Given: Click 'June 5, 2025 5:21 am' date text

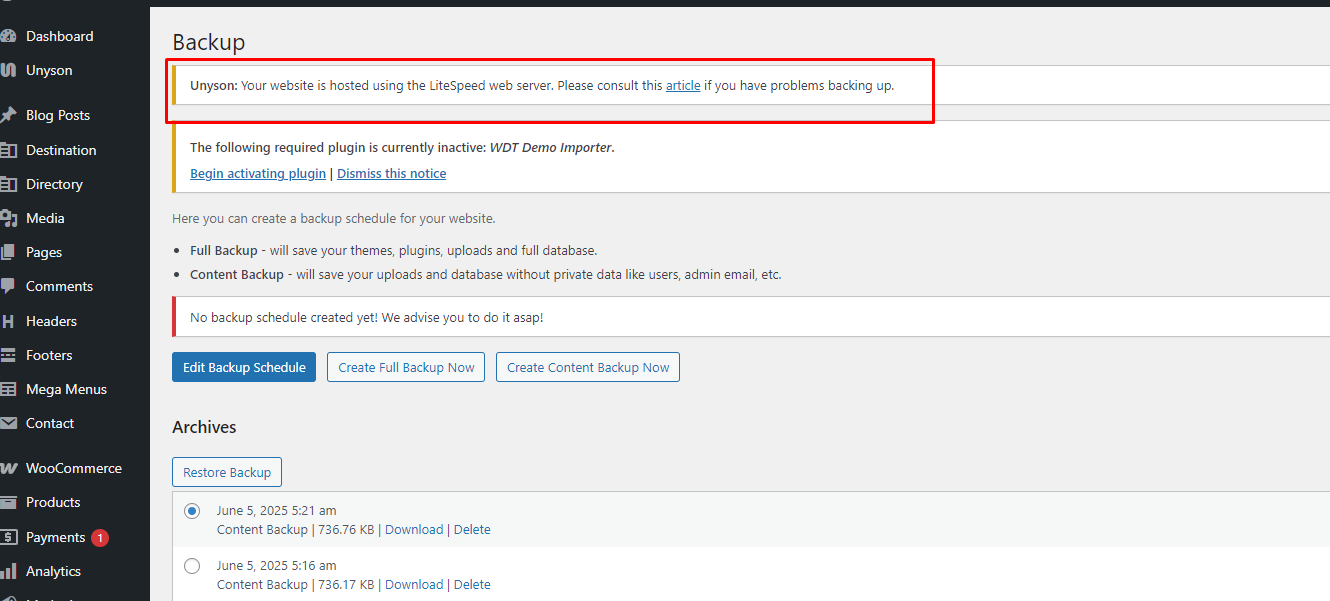Looking at the screenshot, I should (276, 510).
